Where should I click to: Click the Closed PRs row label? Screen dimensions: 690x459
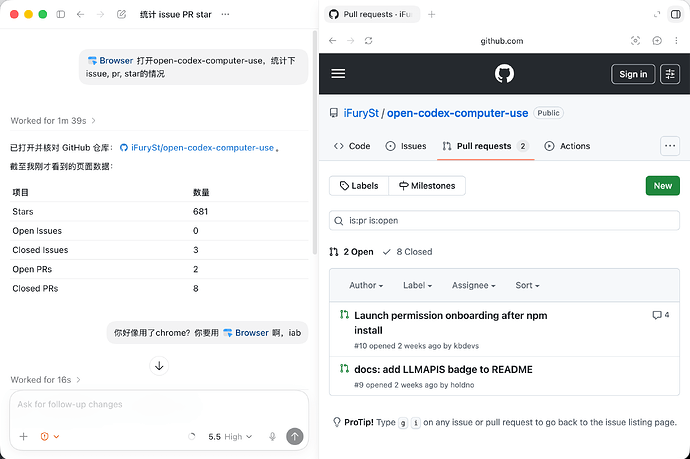(35, 289)
